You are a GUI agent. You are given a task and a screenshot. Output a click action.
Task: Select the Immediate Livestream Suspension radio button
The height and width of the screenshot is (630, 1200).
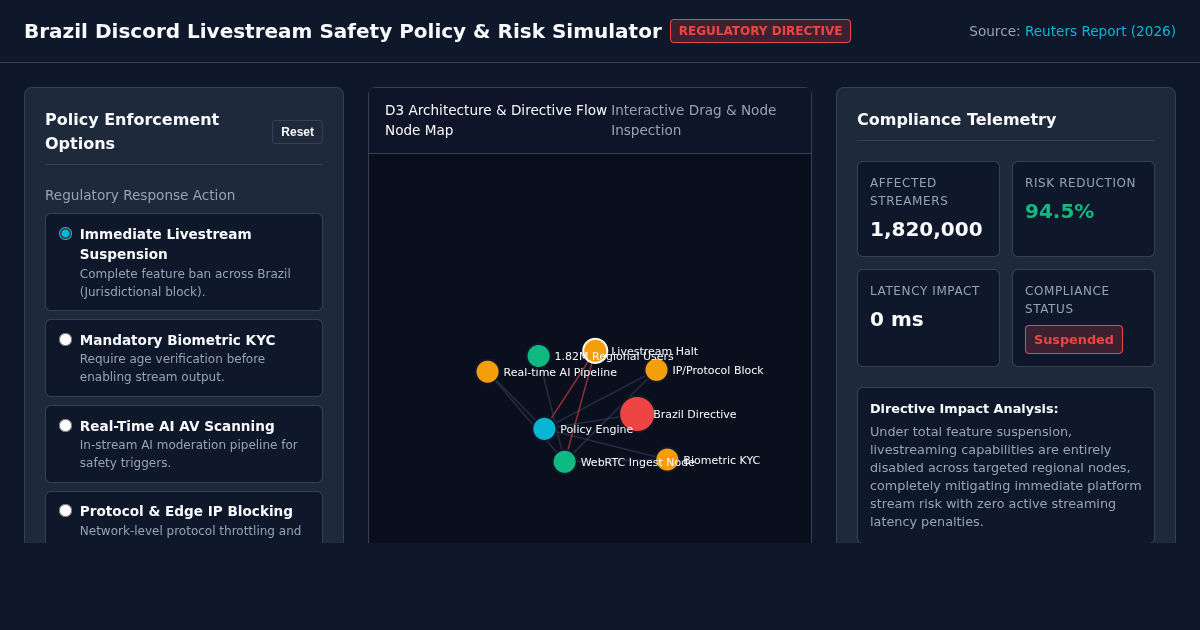click(65, 233)
